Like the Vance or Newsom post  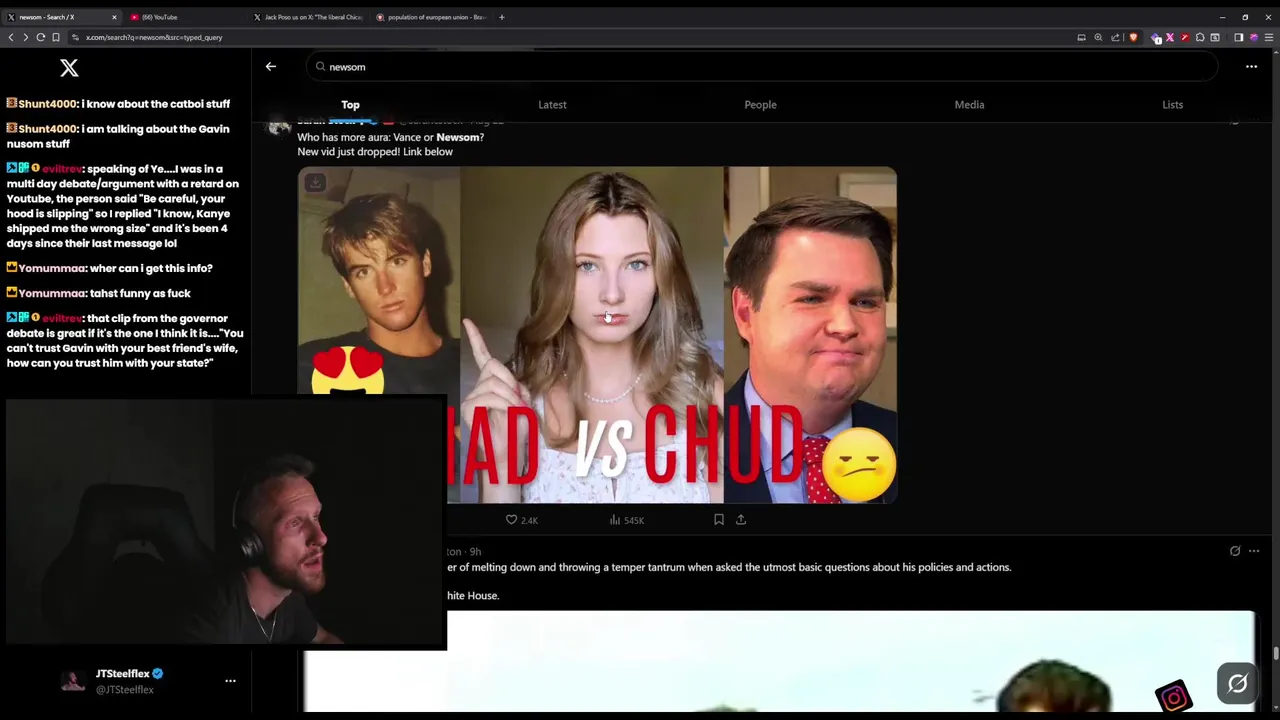[521, 520]
